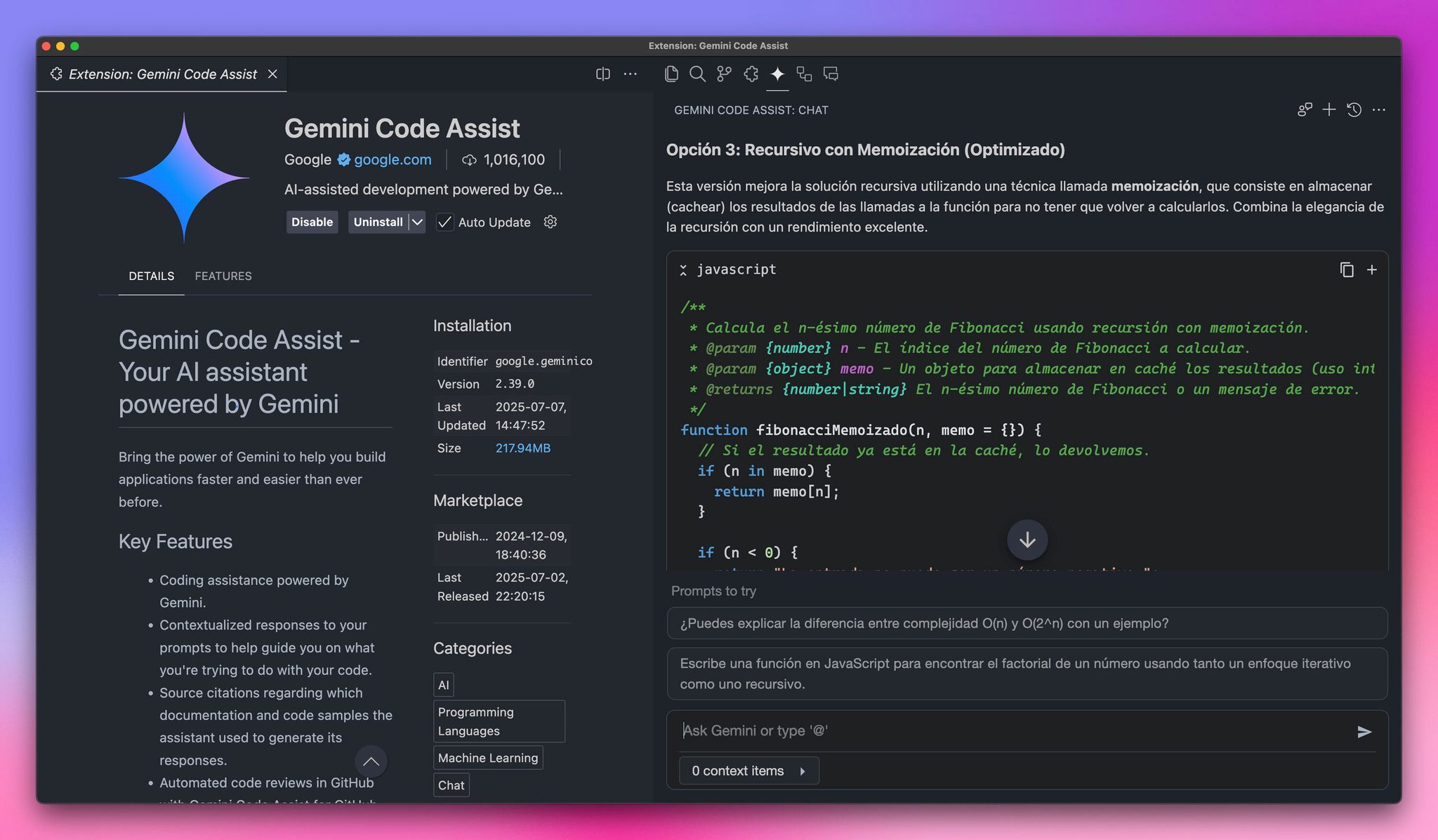The height and width of the screenshot is (840, 1438).
Task: Click the Installation section heading
Action: [472, 326]
